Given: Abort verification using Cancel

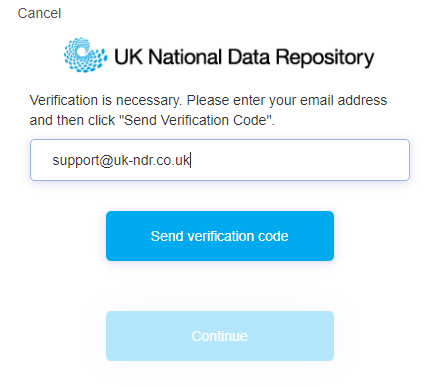Looking at the screenshot, I should pos(39,14).
